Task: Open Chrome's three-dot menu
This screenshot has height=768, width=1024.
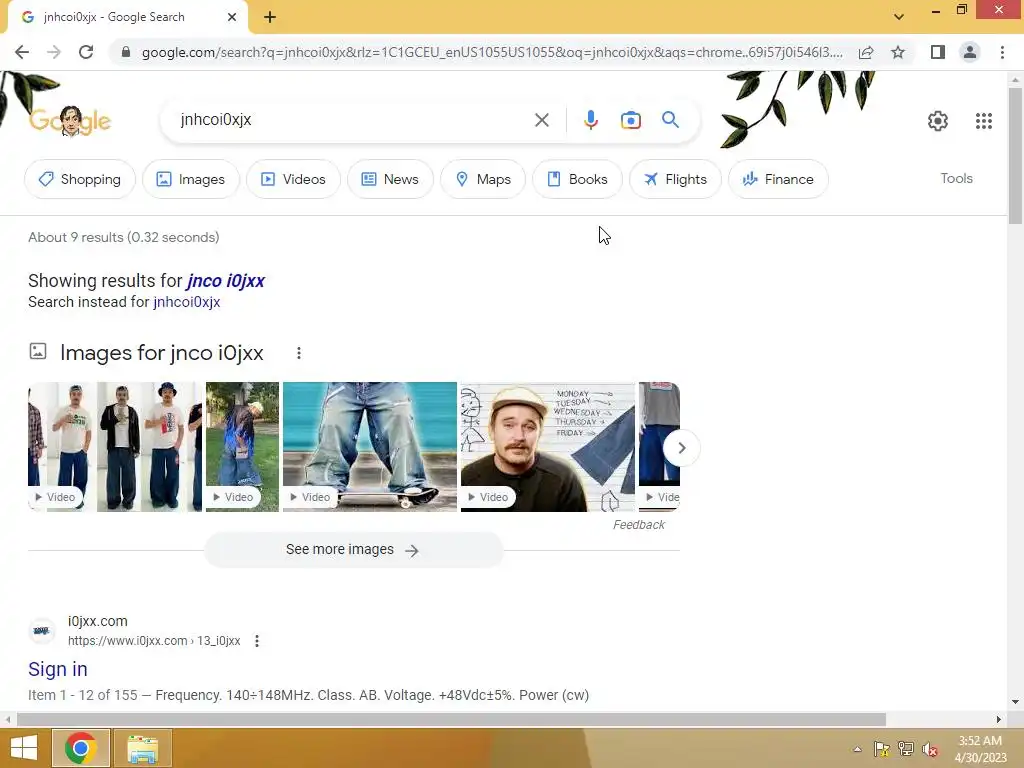Action: coord(1002,52)
